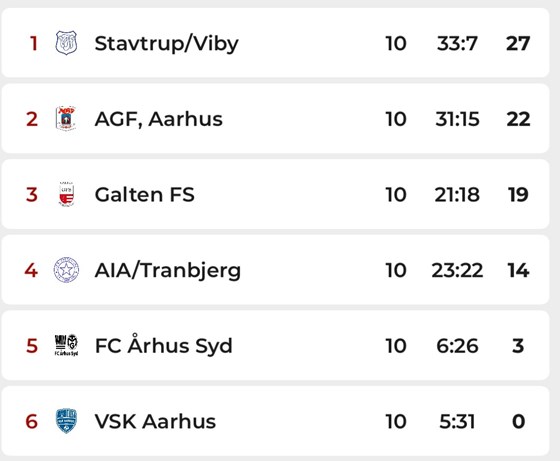Open the AGF, Aarhus team name
Viewport: 560px width, 461px height.
point(159,119)
